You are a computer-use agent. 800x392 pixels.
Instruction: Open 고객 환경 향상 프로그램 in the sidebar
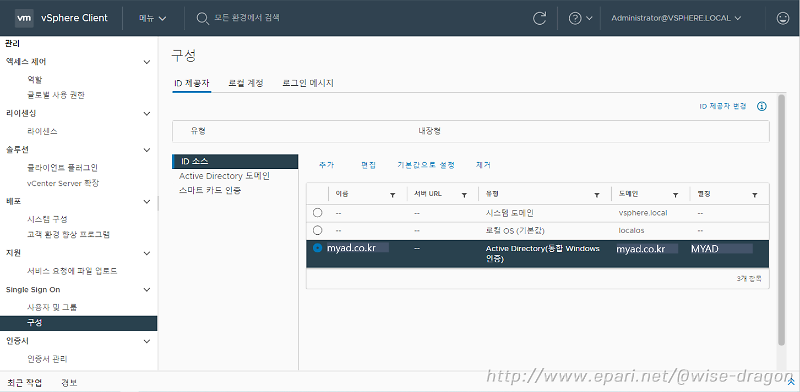tap(68, 234)
